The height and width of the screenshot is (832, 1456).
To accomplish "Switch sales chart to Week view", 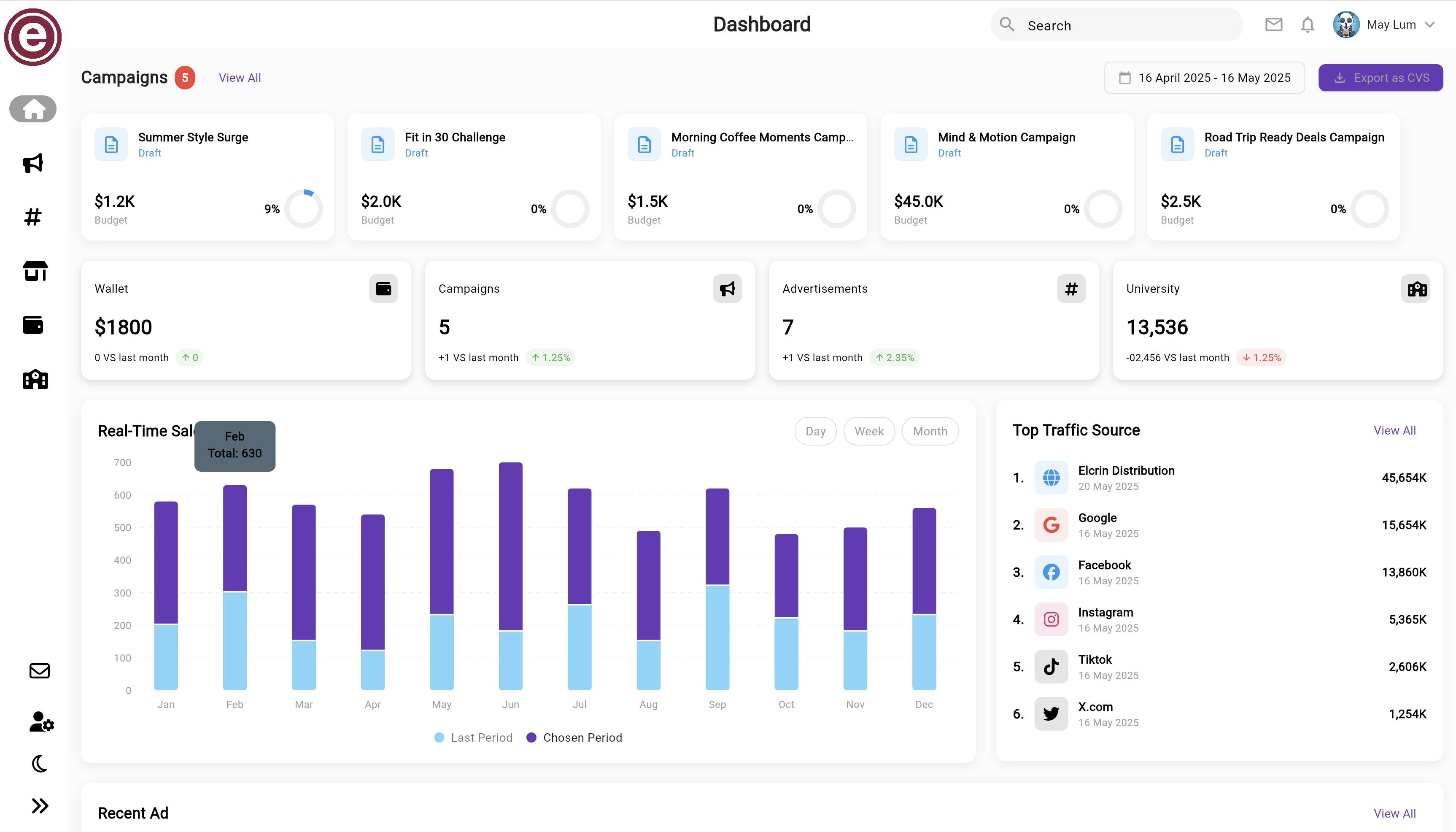I will (868, 431).
